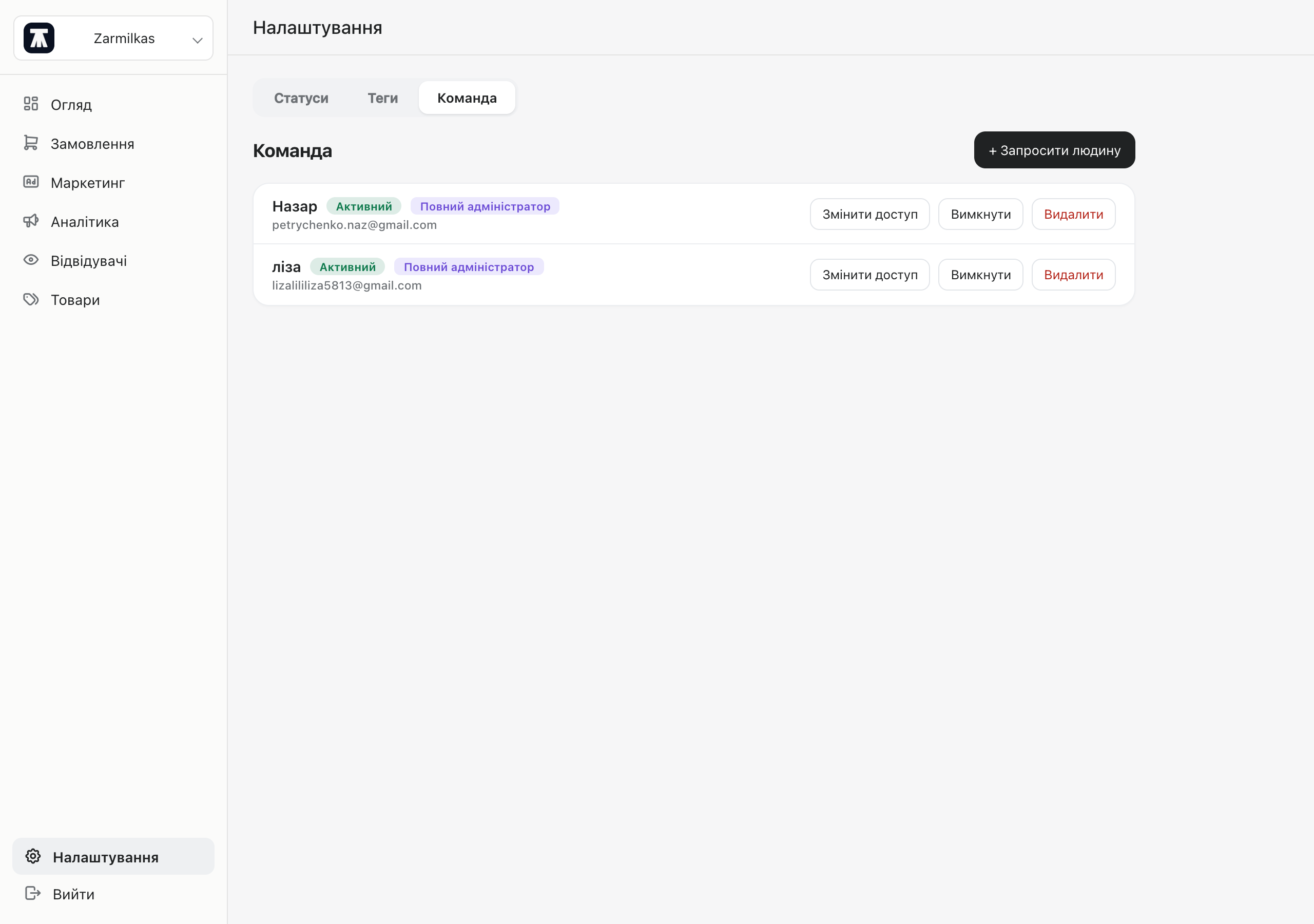This screenshot has width=1314, height=924.
Task: Click Змінити доступ for ліза
Action: (x=869, y=275)
